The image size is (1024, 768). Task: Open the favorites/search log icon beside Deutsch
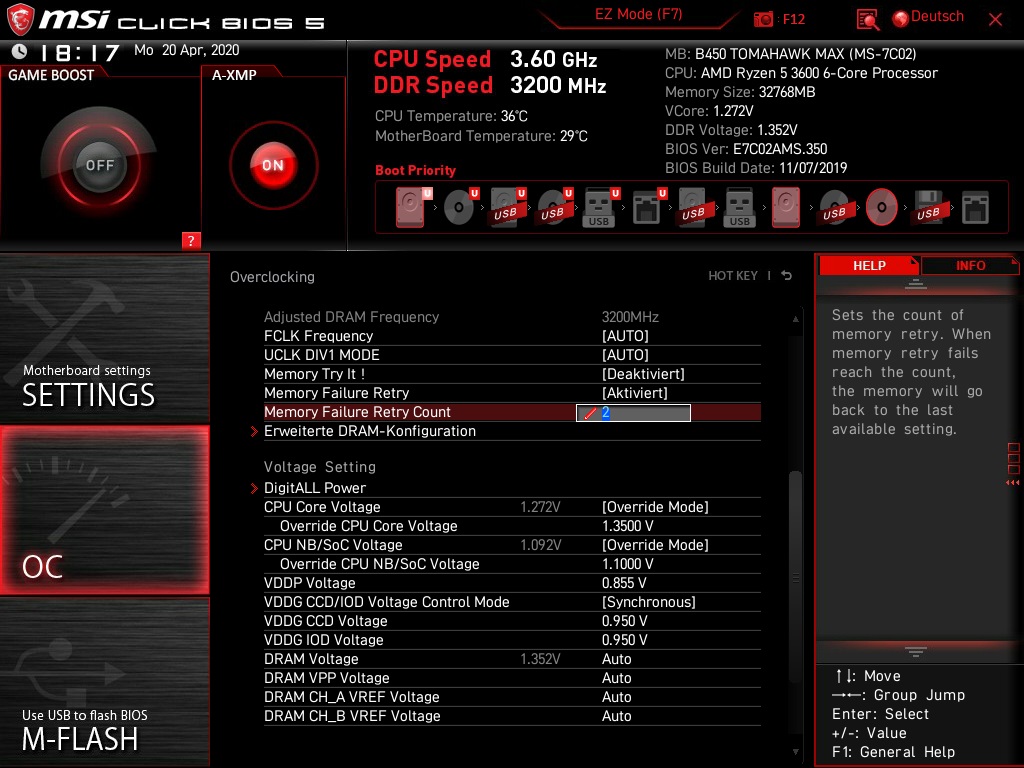(866, 18)
